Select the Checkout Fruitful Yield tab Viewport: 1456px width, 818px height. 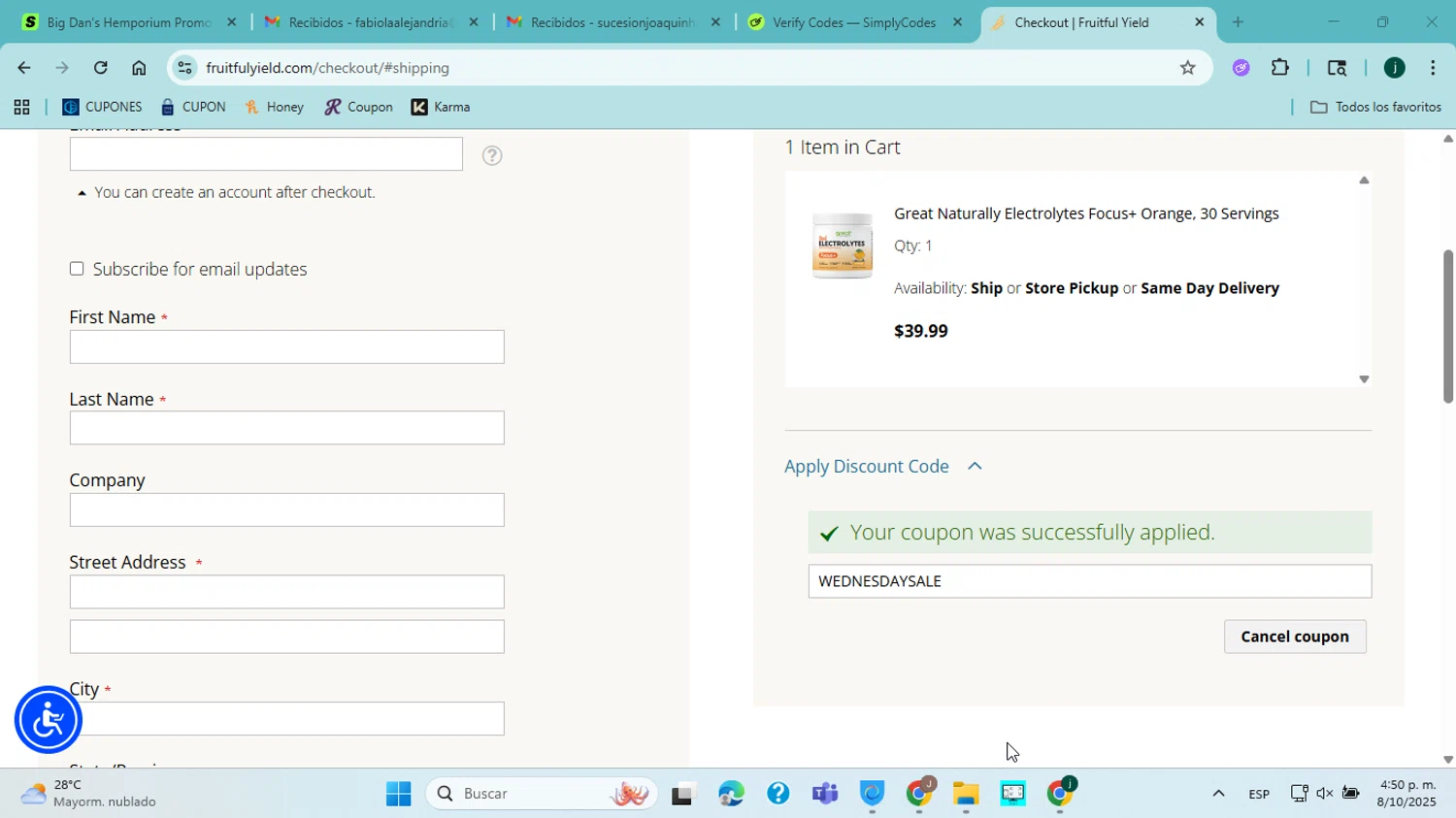coord(1097,21)
